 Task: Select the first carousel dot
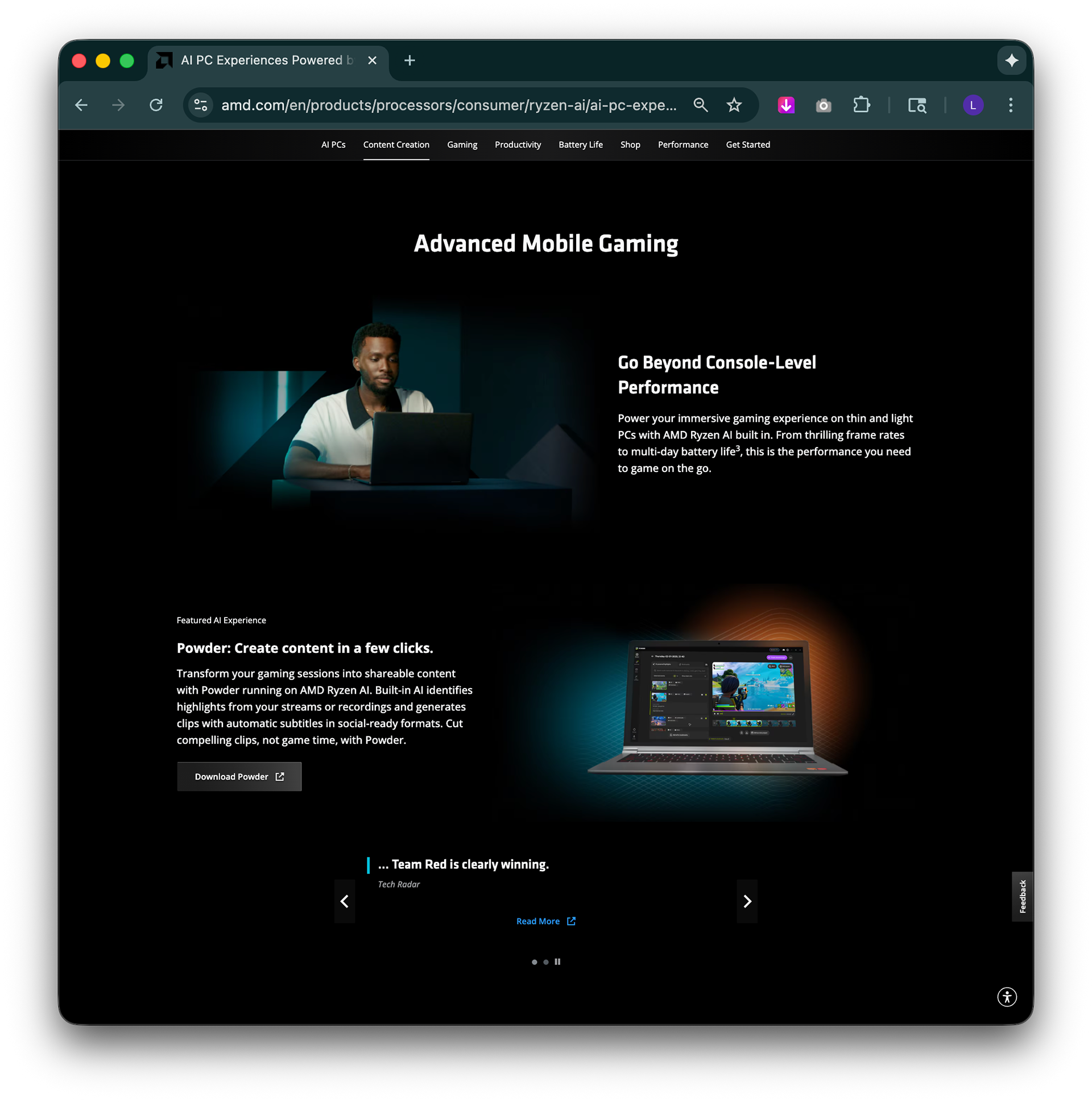pos(534,962)
